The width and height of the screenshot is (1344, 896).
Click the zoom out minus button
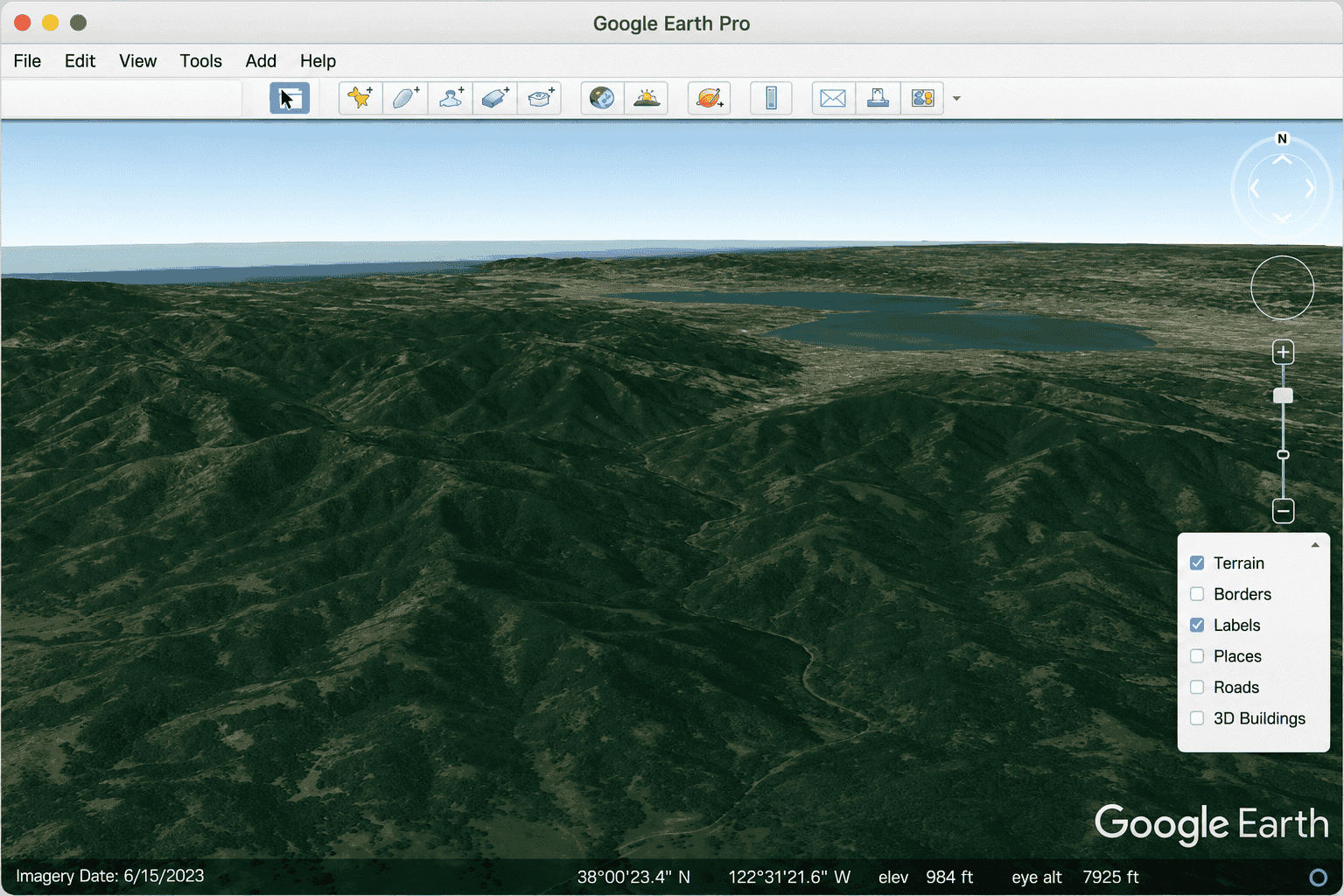coord(1283,511)
